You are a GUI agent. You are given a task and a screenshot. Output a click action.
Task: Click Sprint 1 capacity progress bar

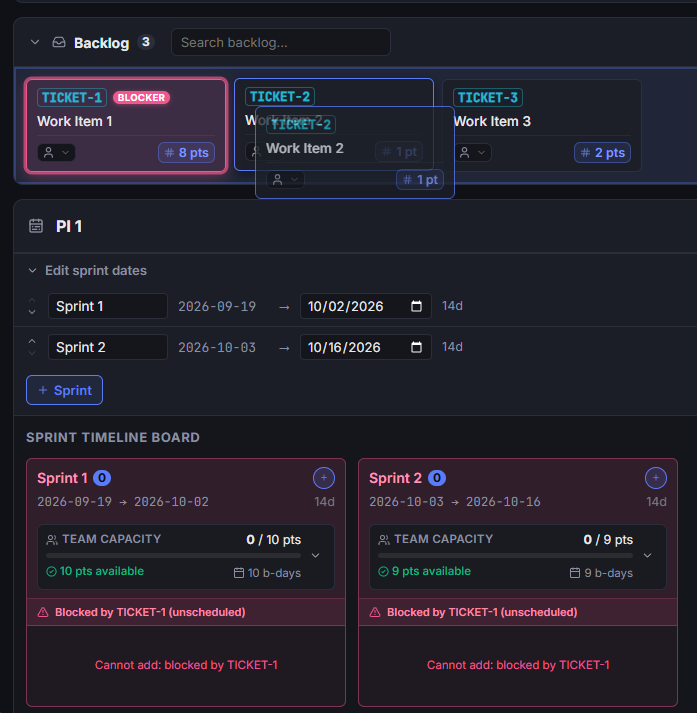173,556
